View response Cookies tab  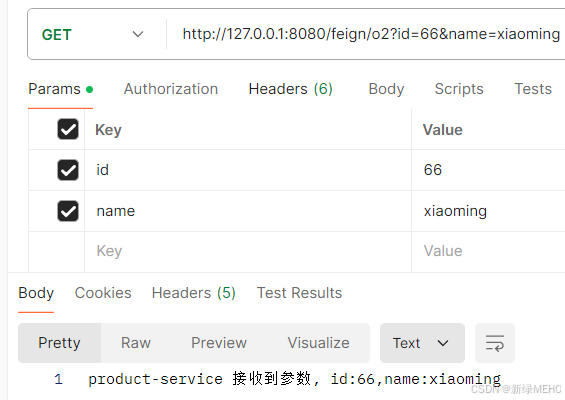click(x=103, y=293)
